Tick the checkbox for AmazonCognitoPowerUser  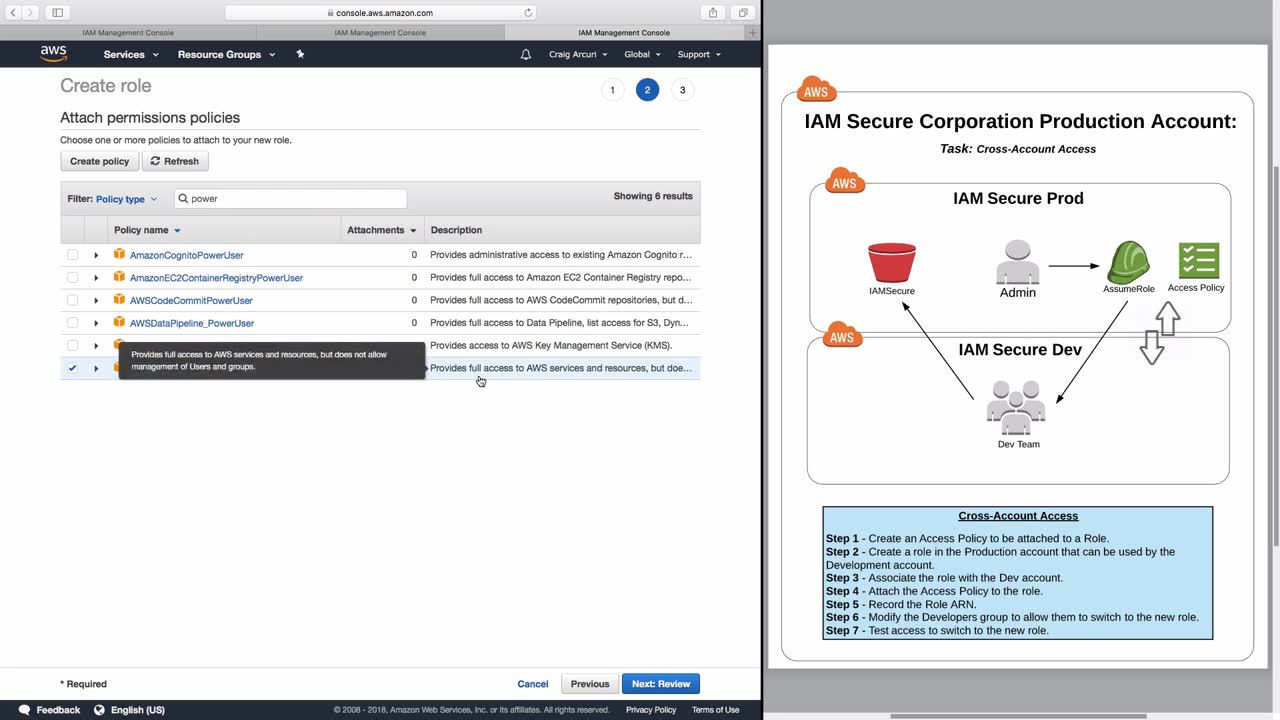click(x=72, y=255)
